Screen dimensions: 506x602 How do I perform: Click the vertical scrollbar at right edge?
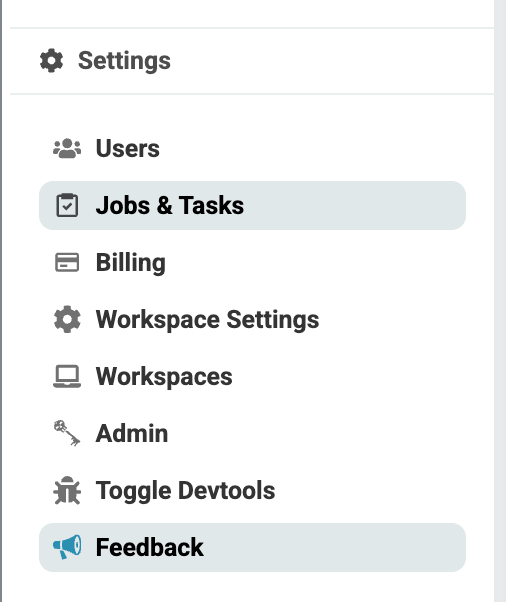[500, 301]
